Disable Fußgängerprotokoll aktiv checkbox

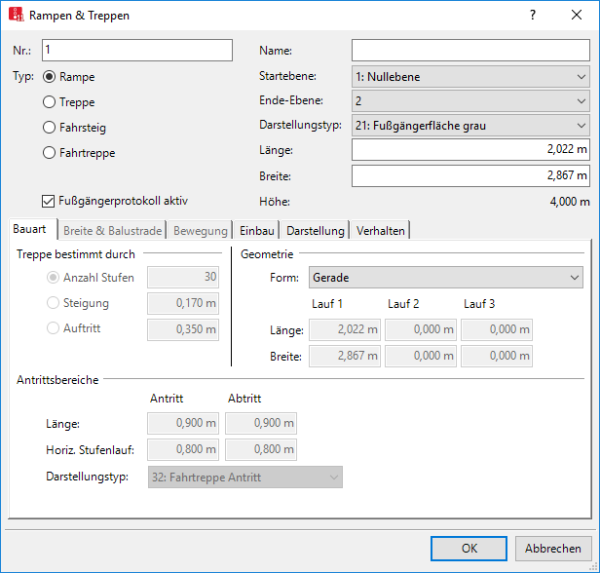(x=48, y=200)
